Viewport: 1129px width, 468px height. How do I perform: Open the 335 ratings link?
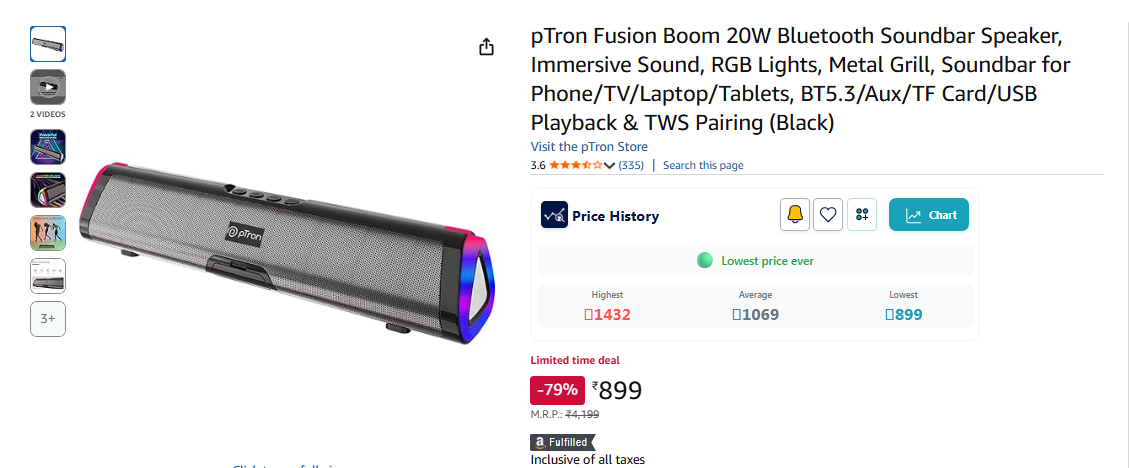coord(631,165)
